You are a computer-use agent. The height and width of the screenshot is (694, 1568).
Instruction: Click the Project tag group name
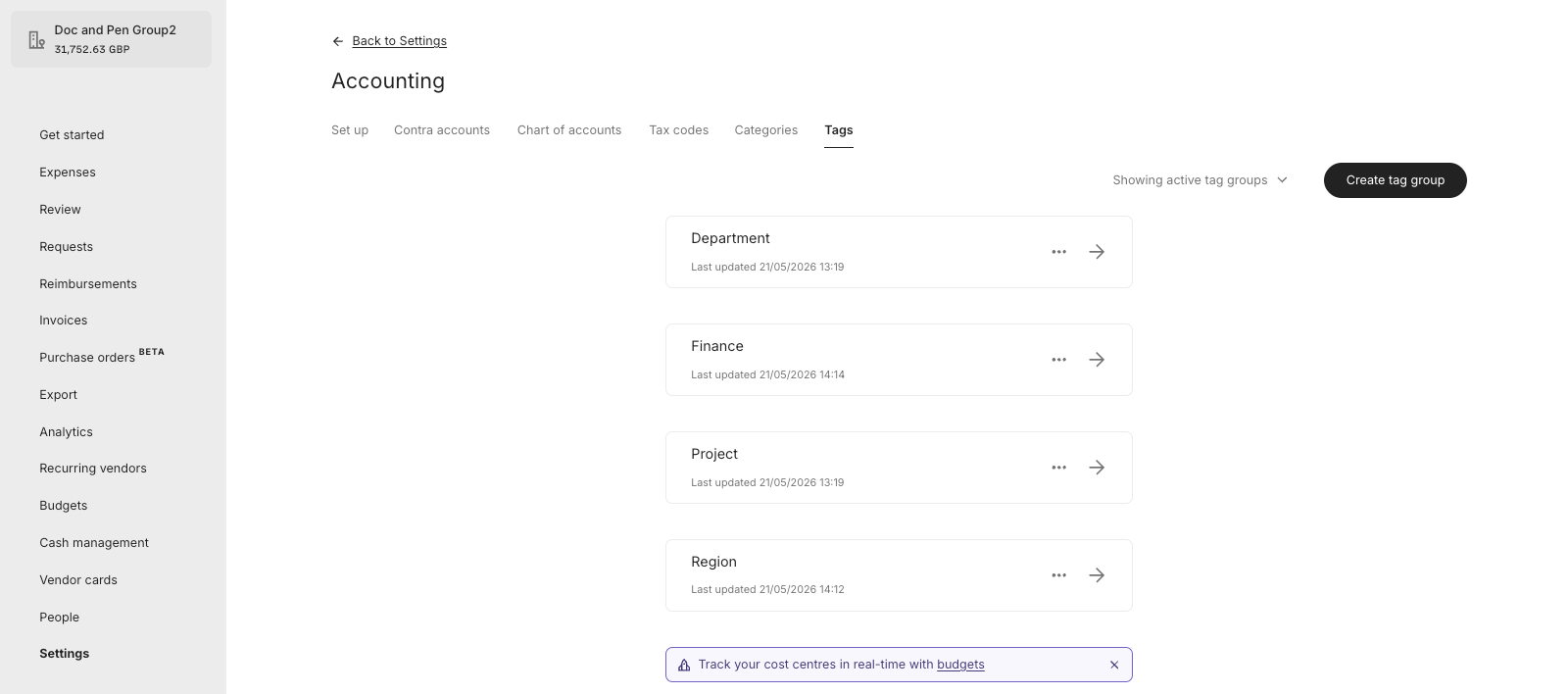(x=714, y=454)
